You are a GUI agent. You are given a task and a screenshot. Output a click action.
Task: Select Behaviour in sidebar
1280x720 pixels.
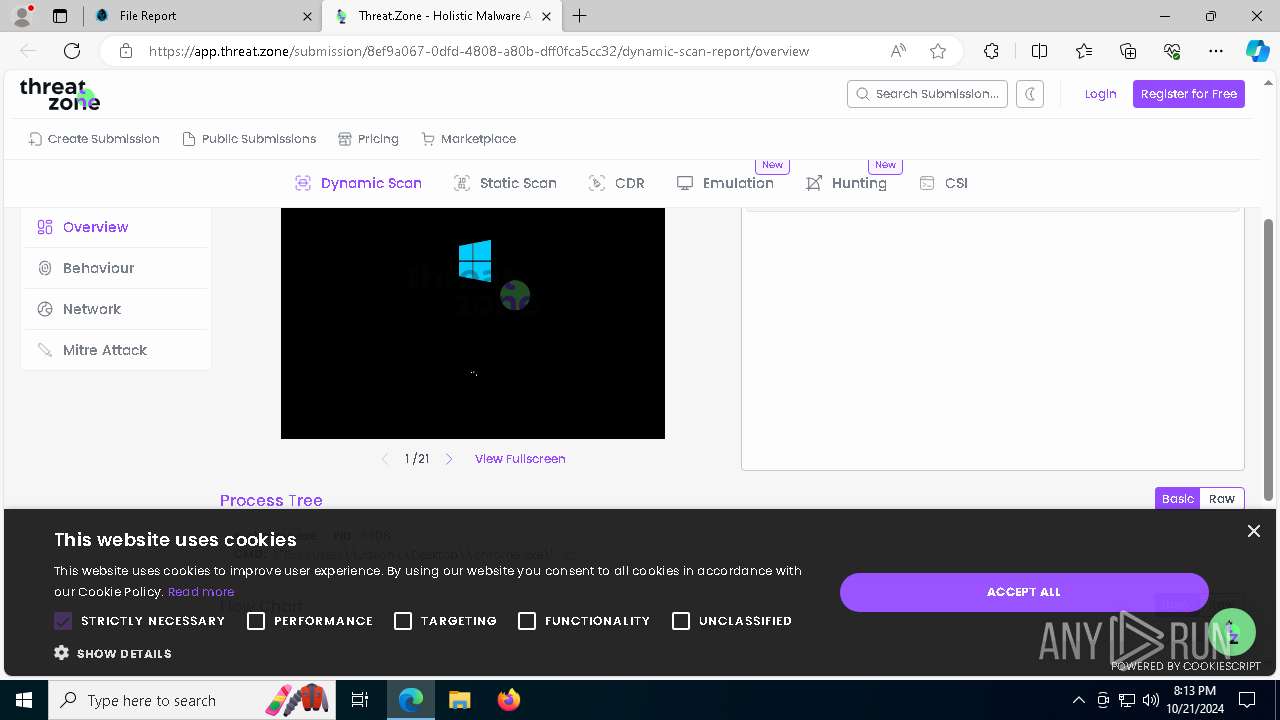point(116,268)
